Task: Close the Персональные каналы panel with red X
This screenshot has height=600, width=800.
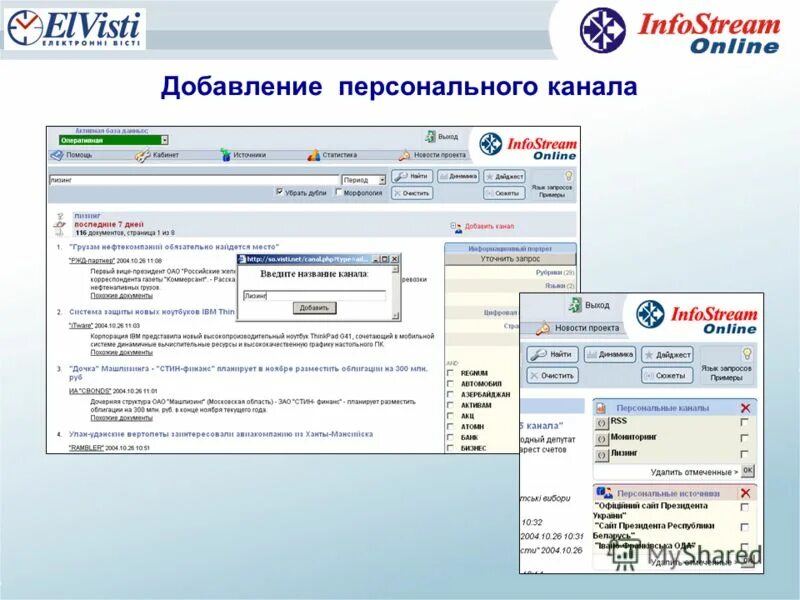Action: 745,408
